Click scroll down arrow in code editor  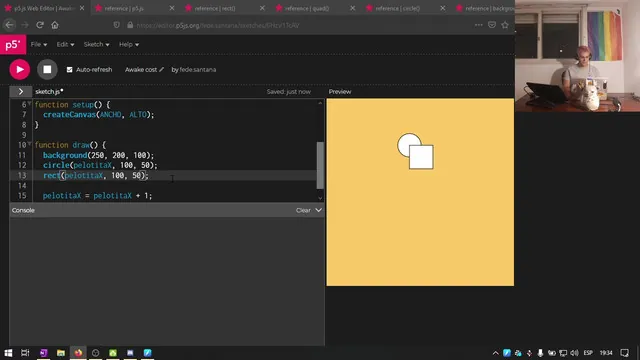pos(320,198)
